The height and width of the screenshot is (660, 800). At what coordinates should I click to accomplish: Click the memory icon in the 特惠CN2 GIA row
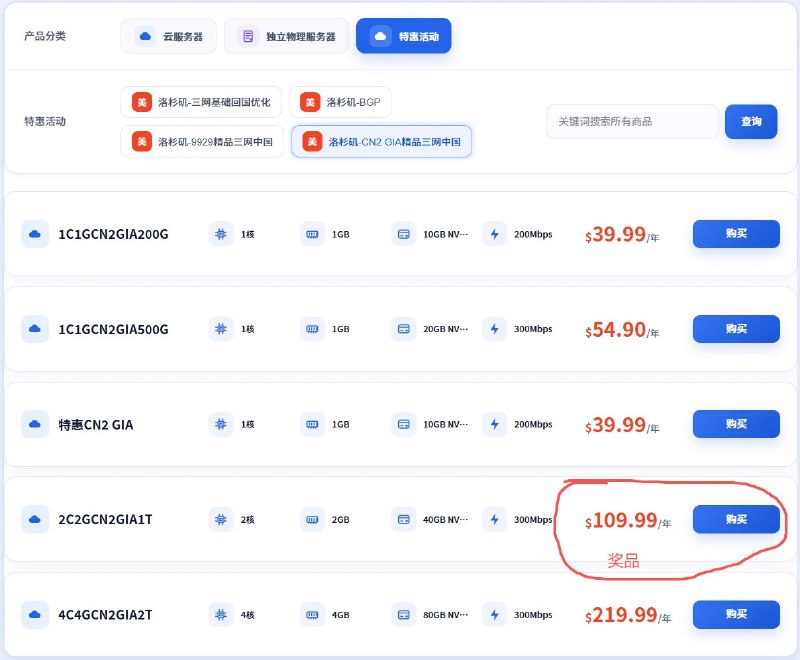pyautogui.click(x=312, y=424)
